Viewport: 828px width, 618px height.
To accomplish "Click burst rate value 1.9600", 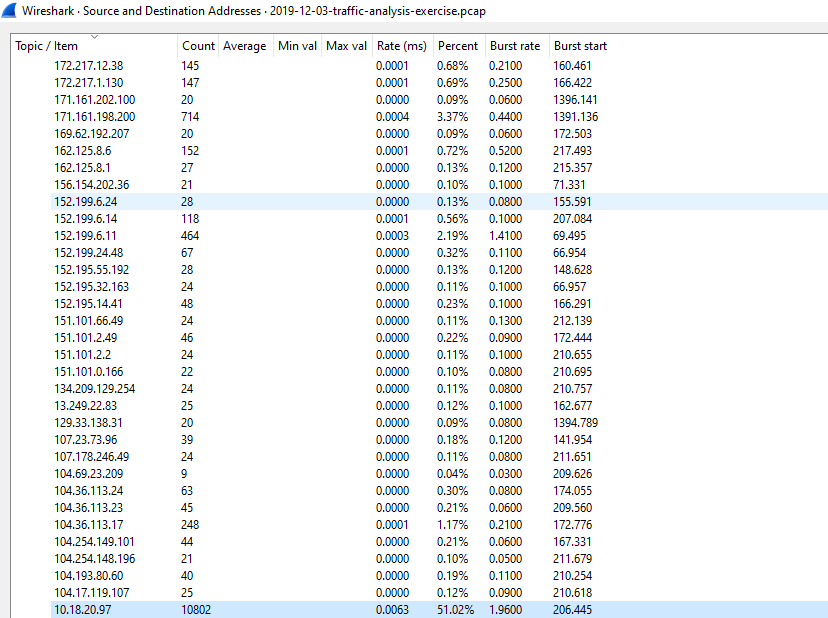I will (505, 610).
